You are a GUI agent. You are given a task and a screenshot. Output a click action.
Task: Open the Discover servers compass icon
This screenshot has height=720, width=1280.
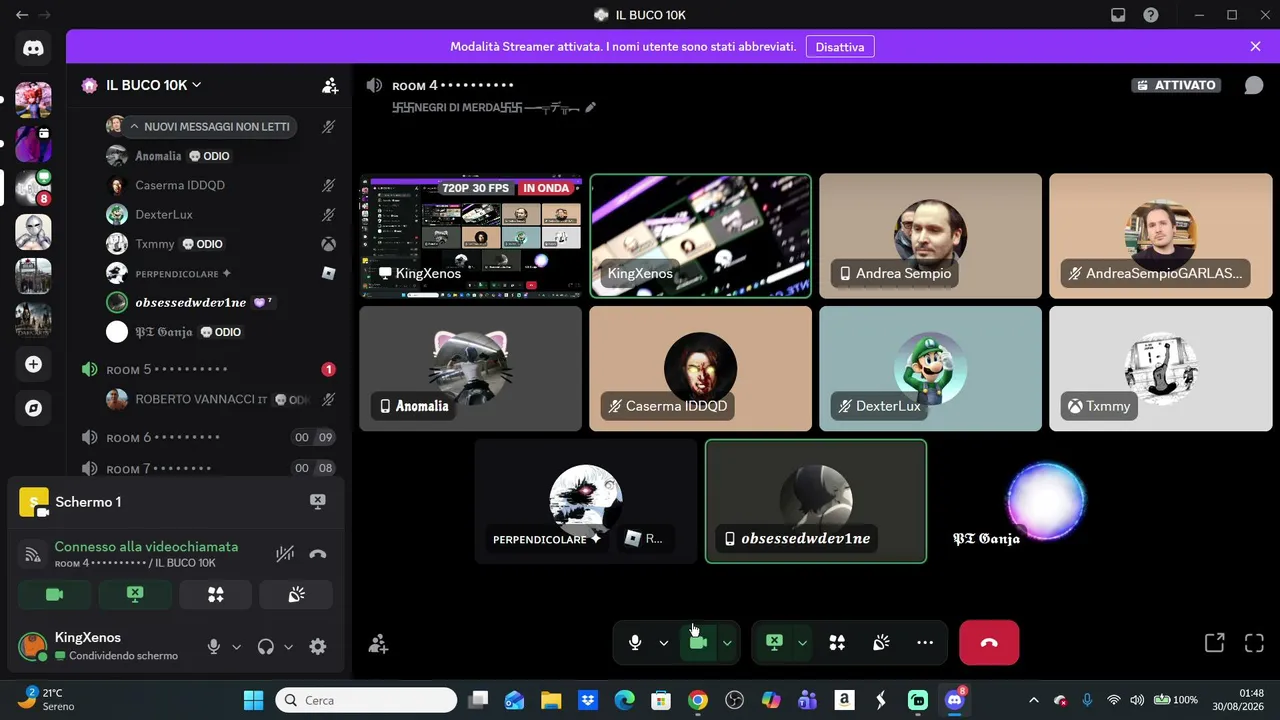tap(33, 408)
